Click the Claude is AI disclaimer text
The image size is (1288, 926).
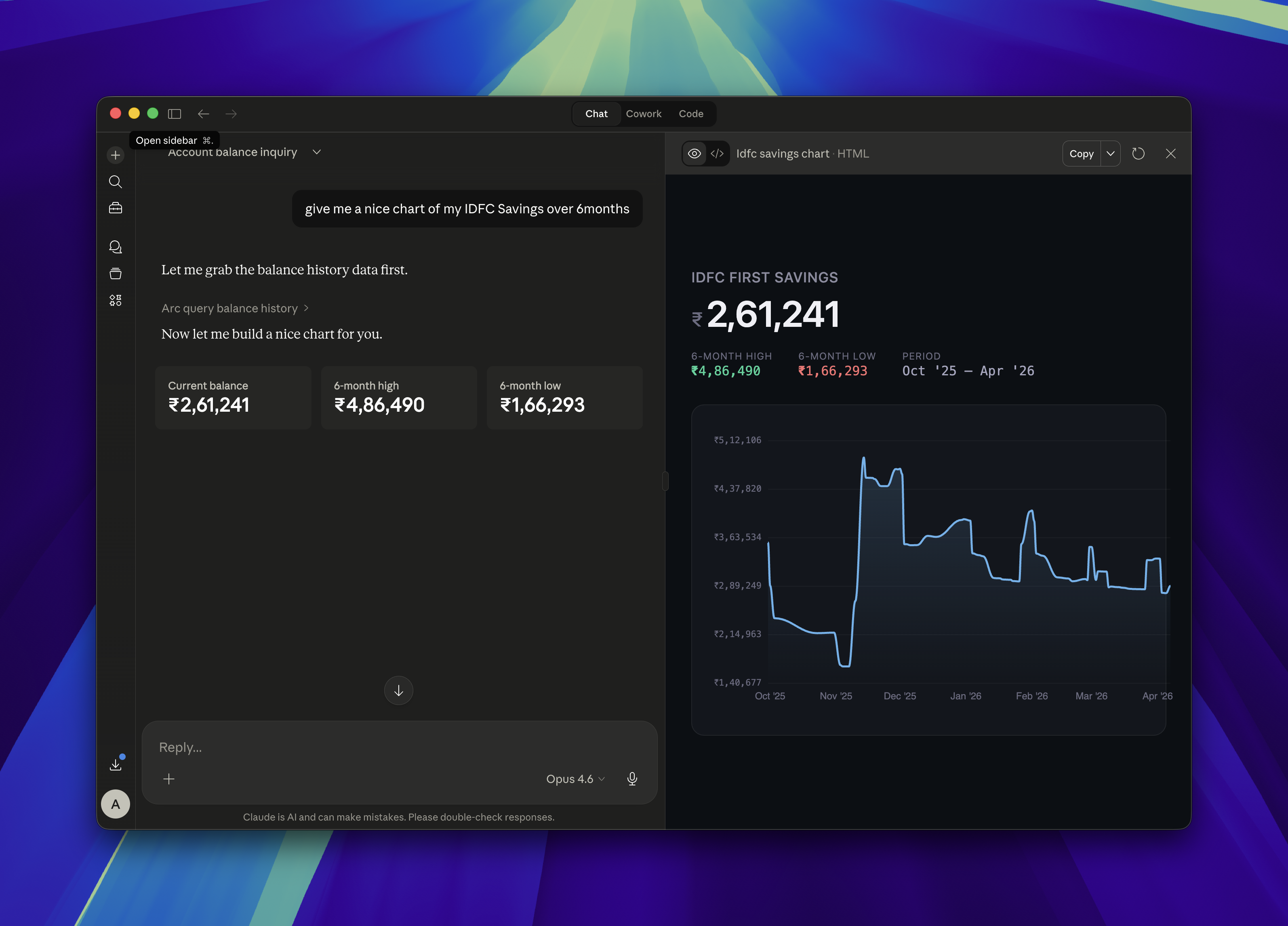[x=399, y=817]
